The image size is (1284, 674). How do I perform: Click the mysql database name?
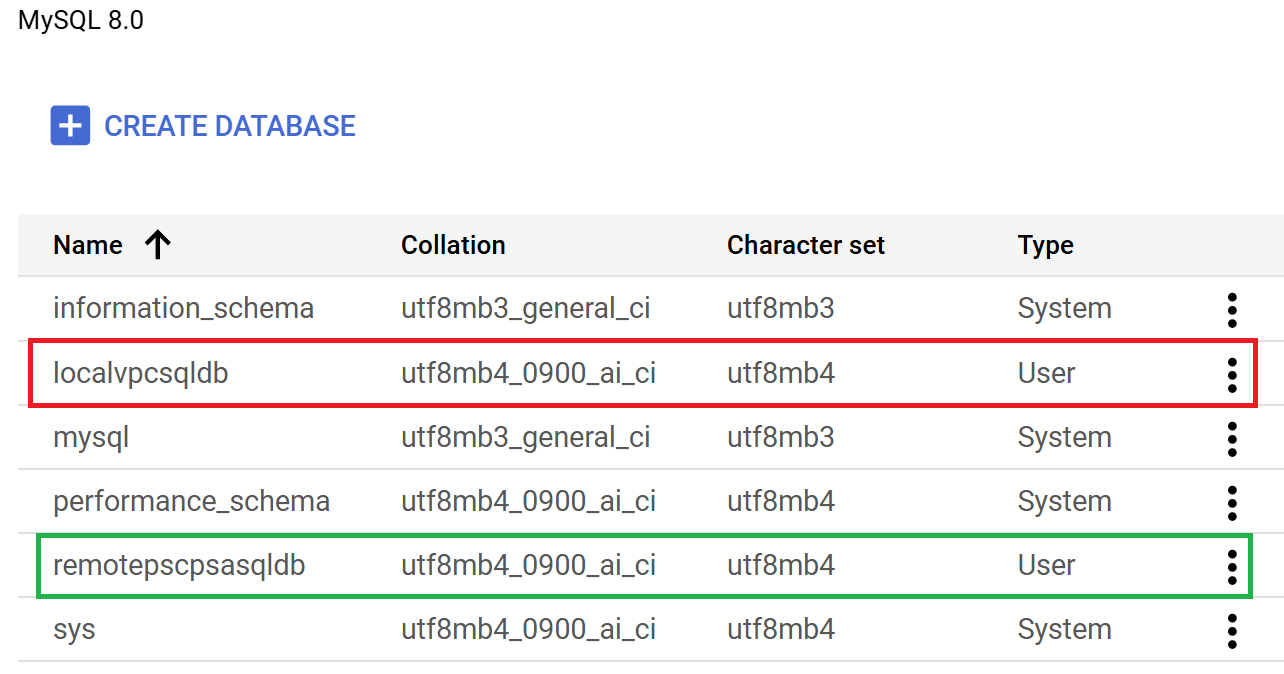tap(91, 437)
